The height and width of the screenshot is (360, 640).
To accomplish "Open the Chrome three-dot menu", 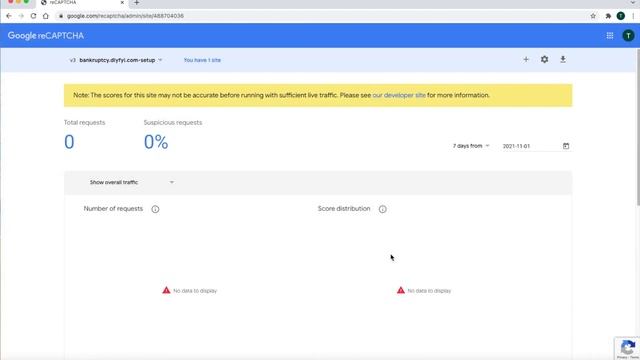I will (633, 16).
